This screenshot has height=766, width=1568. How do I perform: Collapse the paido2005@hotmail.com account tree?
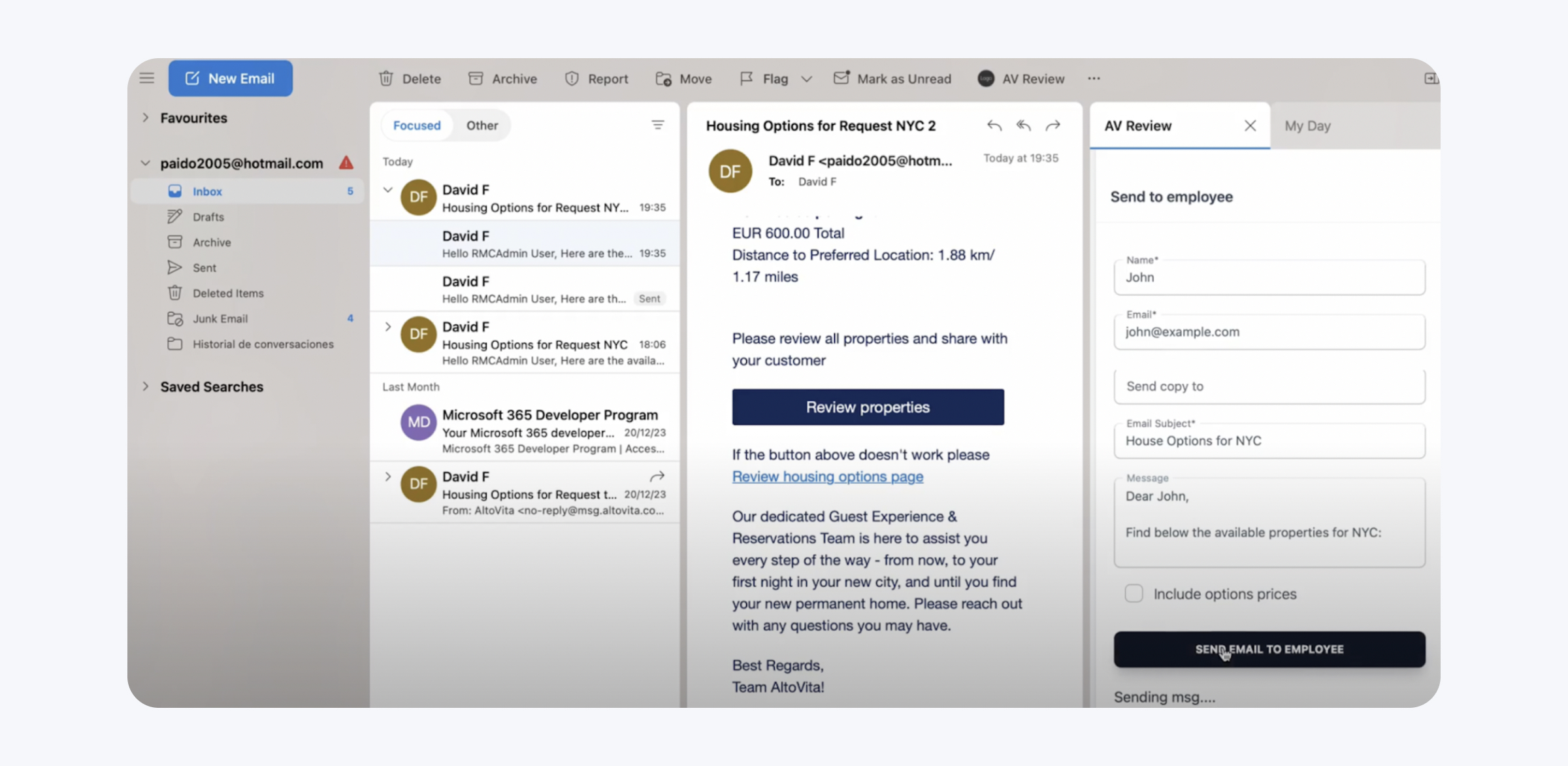[x=146, y=163]
